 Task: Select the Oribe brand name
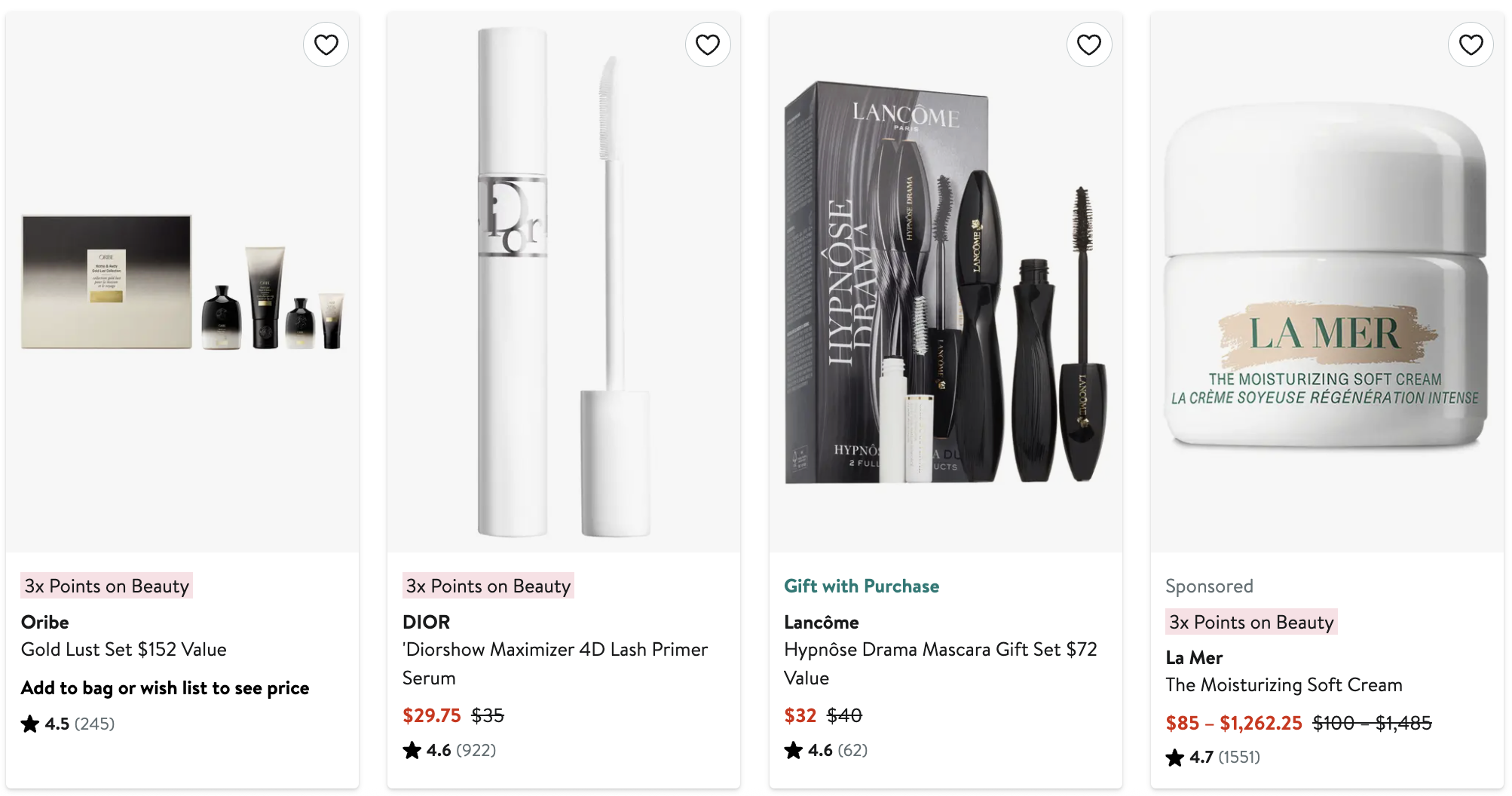click(x=45, y=623)
